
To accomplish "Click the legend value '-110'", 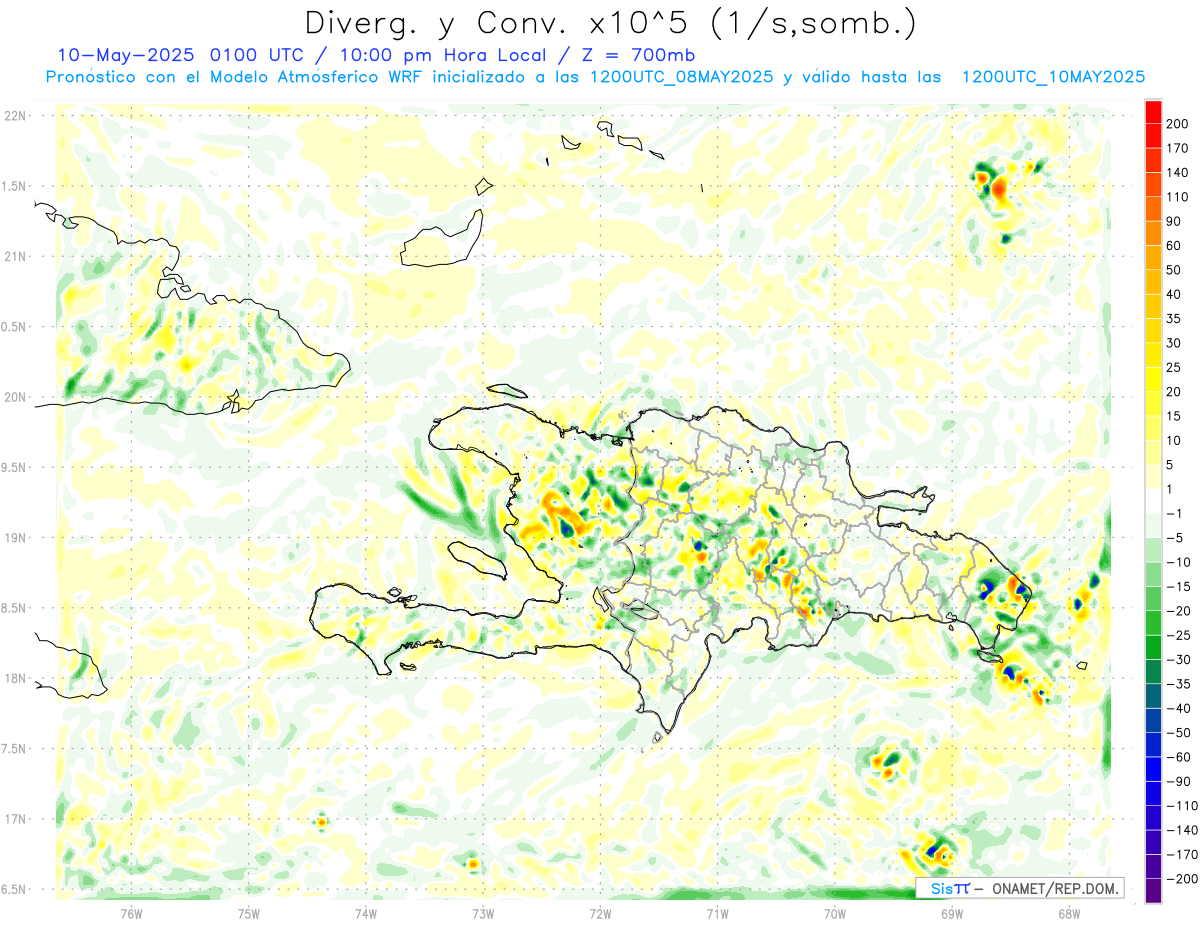I will pyautogui.click(x=1182, y=806).
